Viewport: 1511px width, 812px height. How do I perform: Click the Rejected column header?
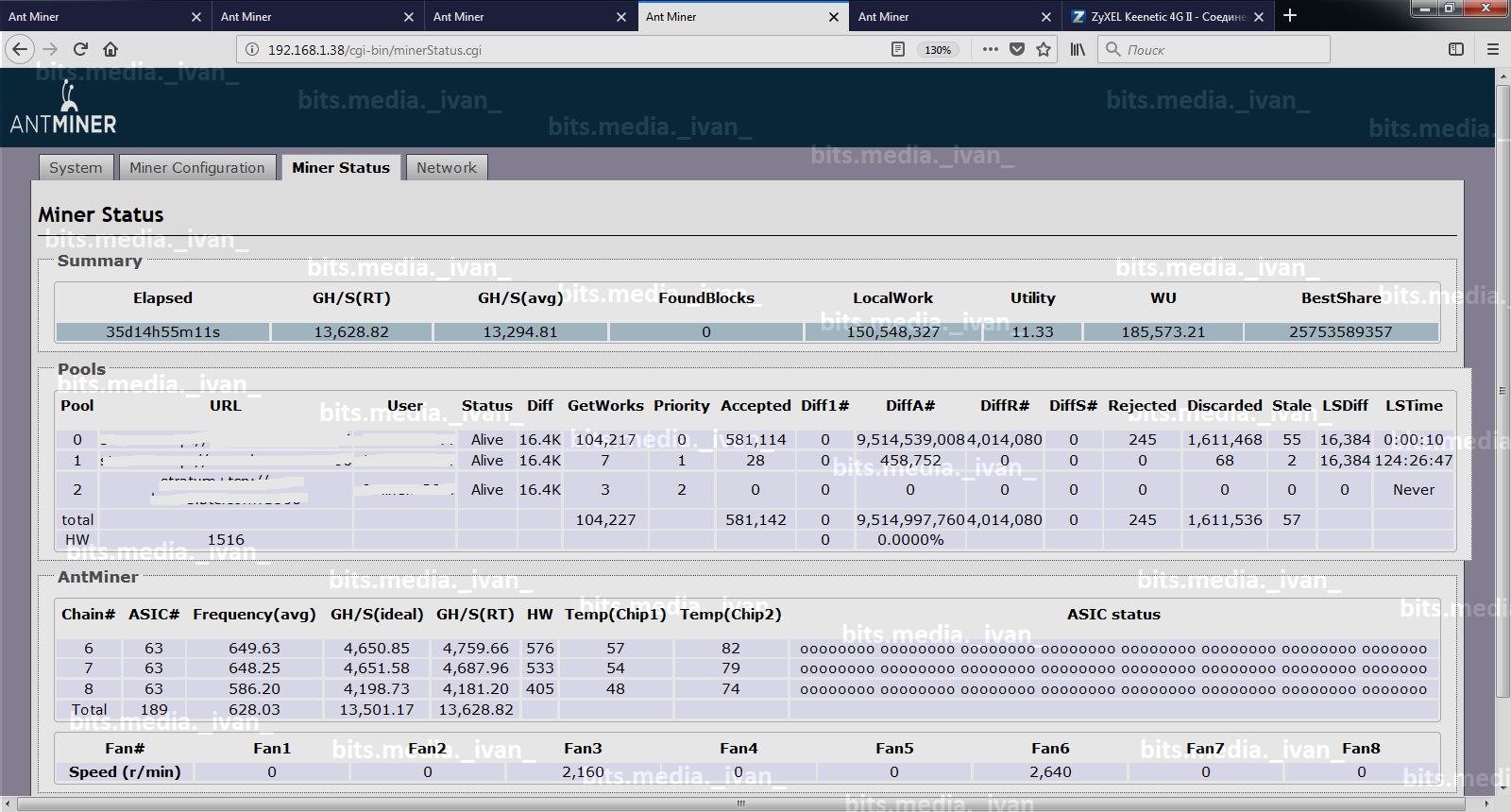tap(1142, 405)
